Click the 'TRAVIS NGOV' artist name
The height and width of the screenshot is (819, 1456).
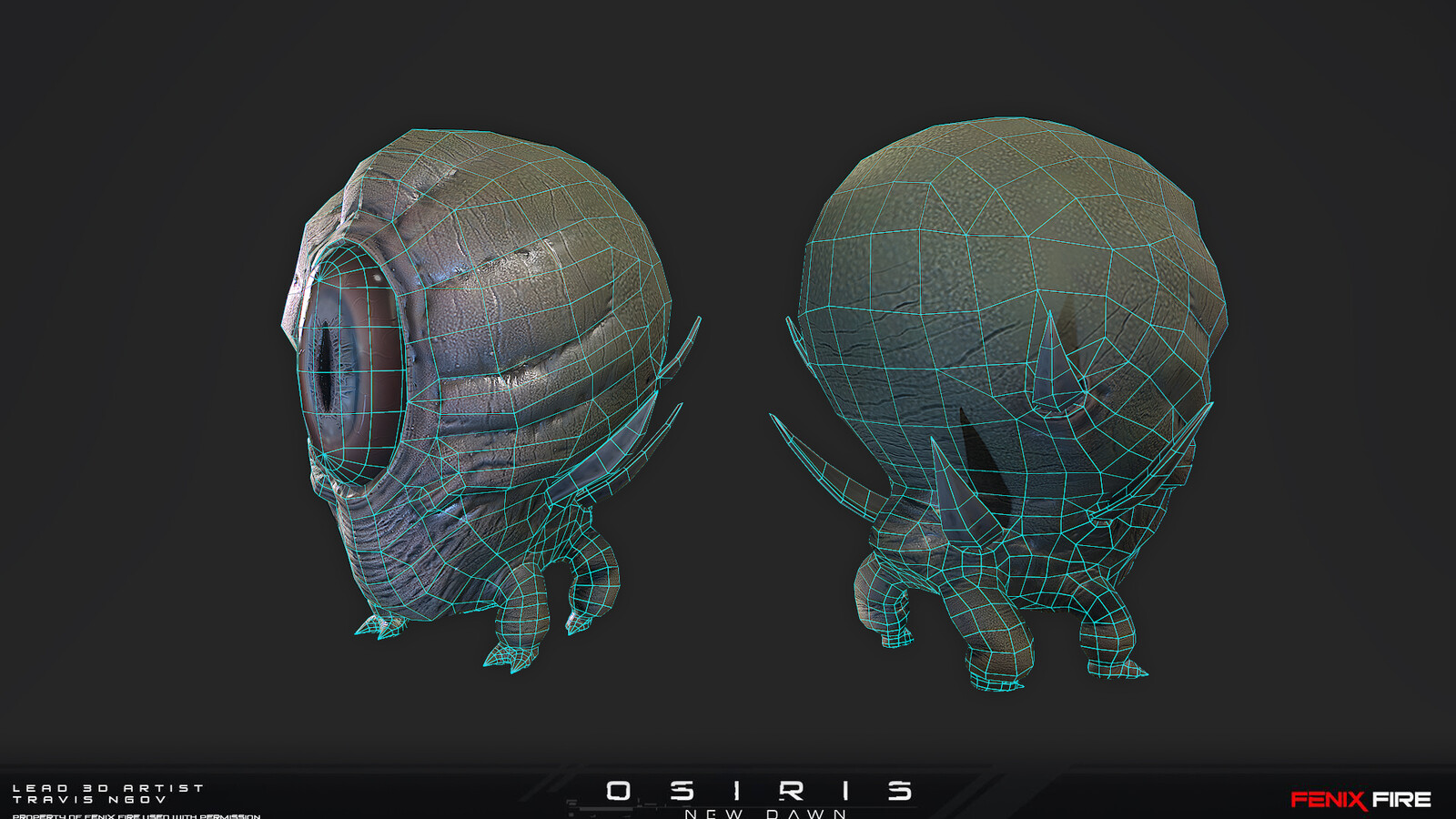tap(89, 800)
